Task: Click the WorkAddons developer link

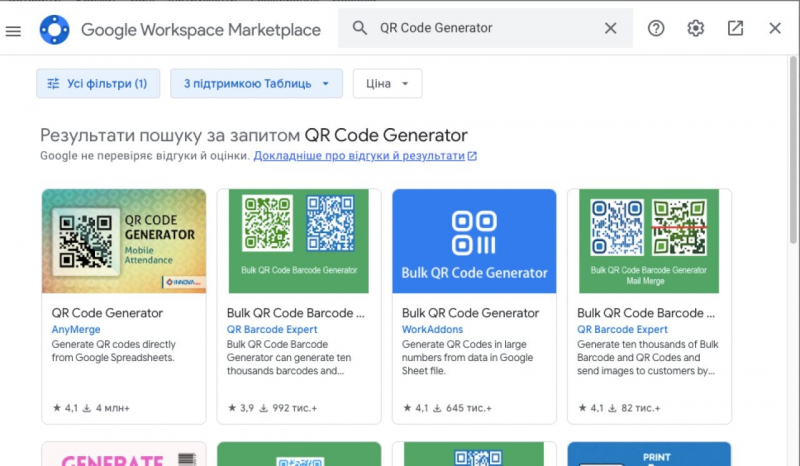Action: (x=432, y=329)
